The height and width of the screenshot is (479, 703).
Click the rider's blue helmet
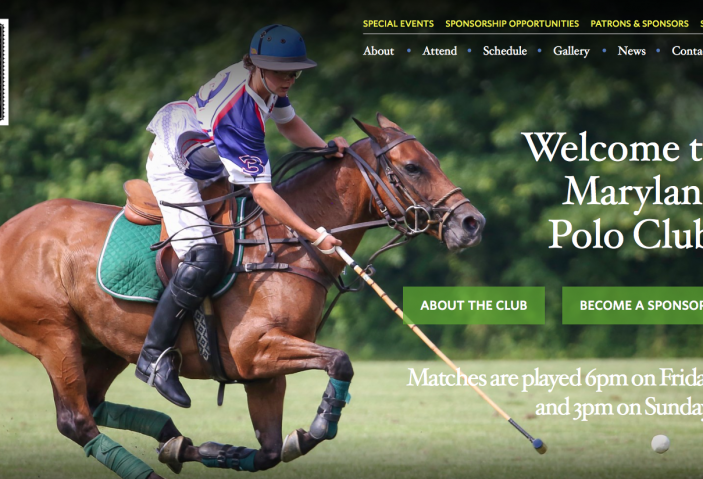(281, 47)
